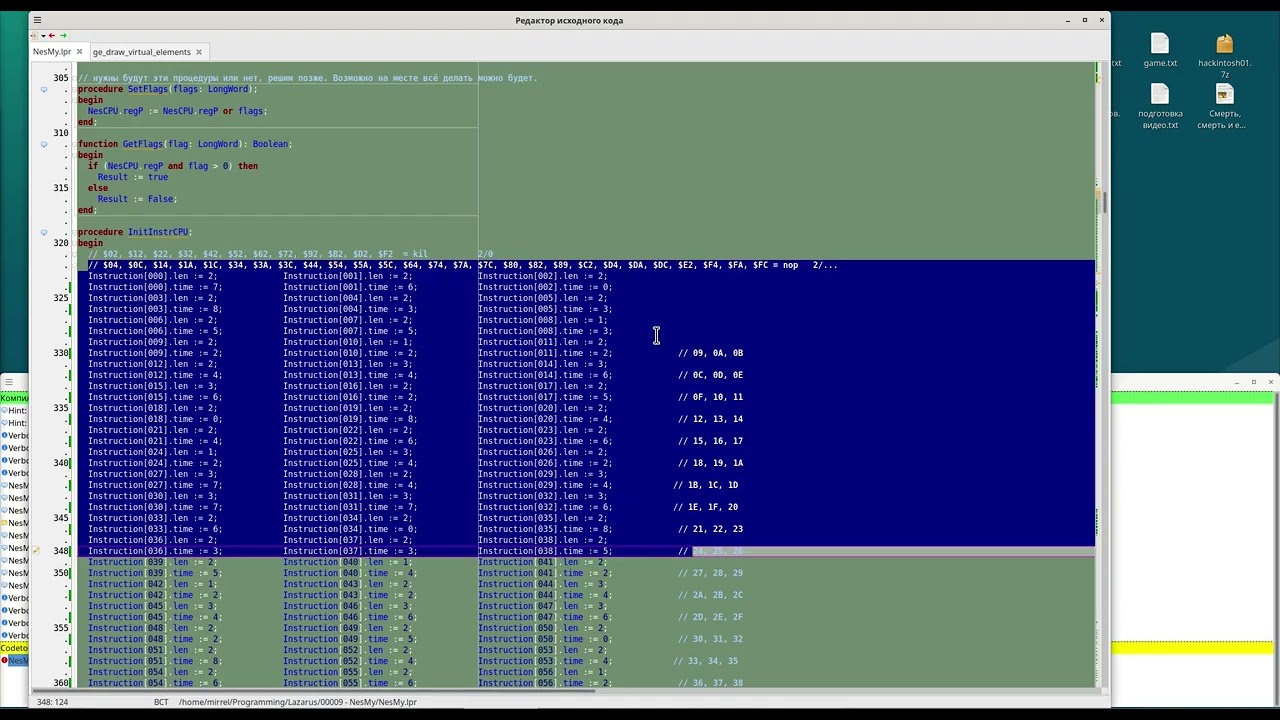Switch to the ge_draw_virtual_elements tab
The image size is (1280, 720).
[141, 52]
